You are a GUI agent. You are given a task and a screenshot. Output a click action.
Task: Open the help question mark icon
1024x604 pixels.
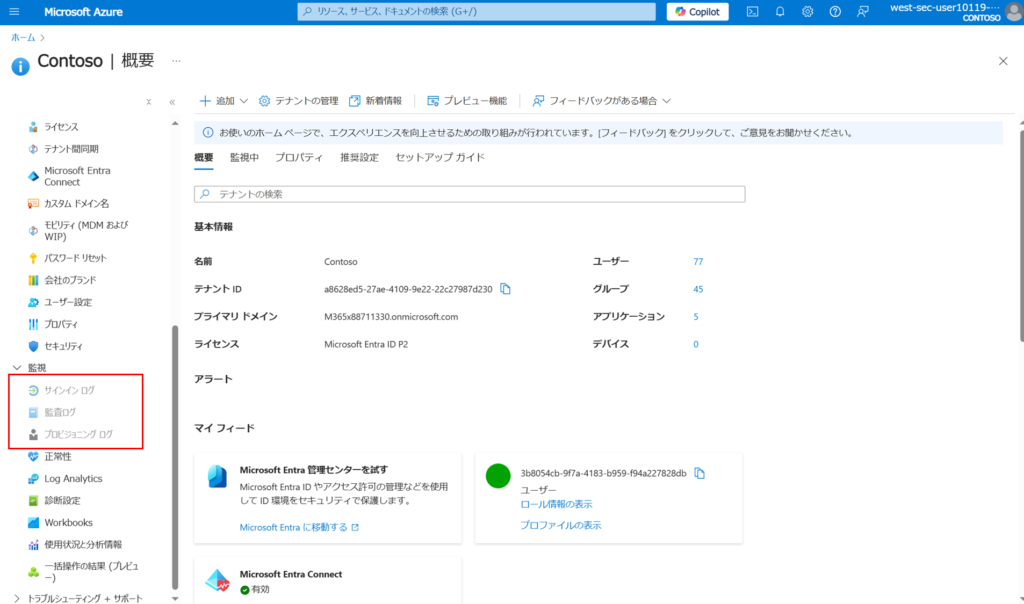pyautogui.click(x=835, y=12)
